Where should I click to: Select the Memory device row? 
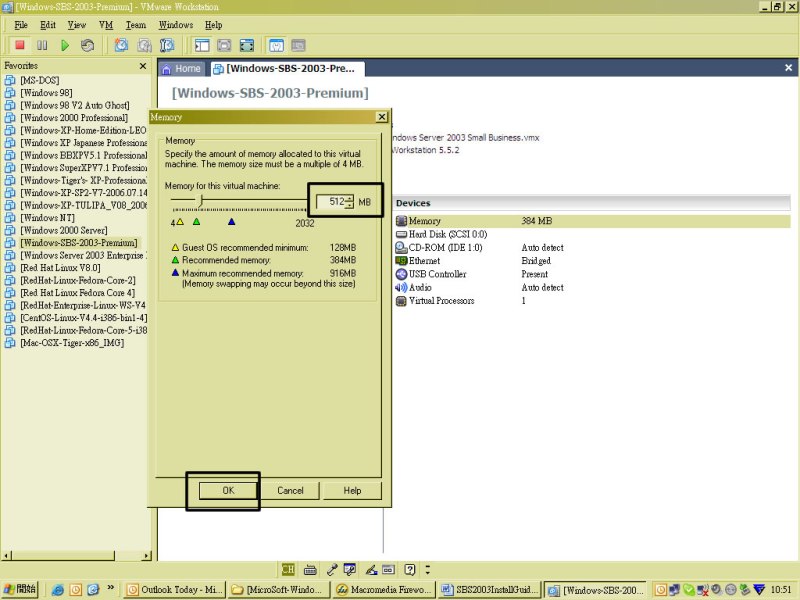point(592,221)
